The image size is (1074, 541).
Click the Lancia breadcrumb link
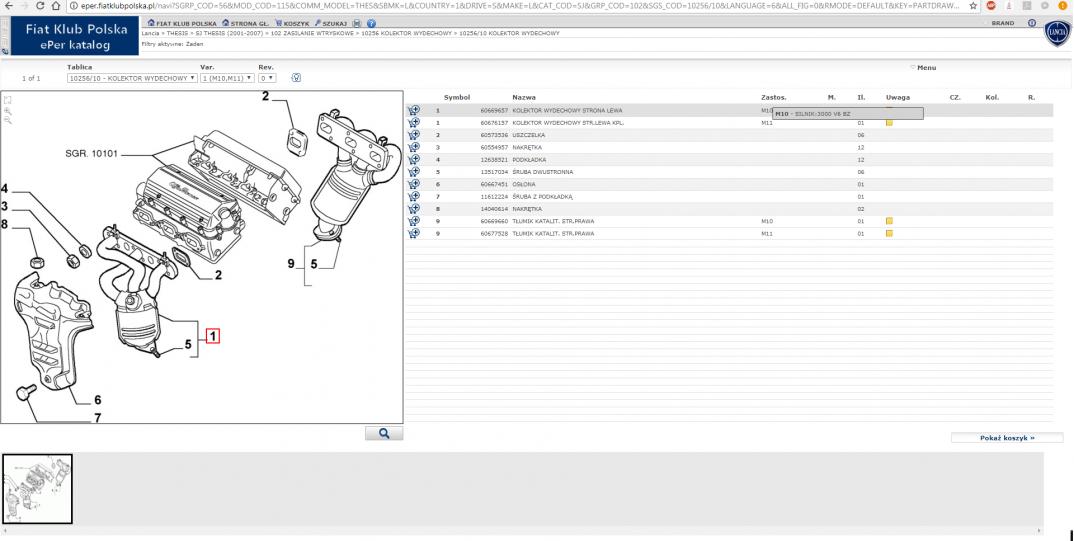[150, 33]
